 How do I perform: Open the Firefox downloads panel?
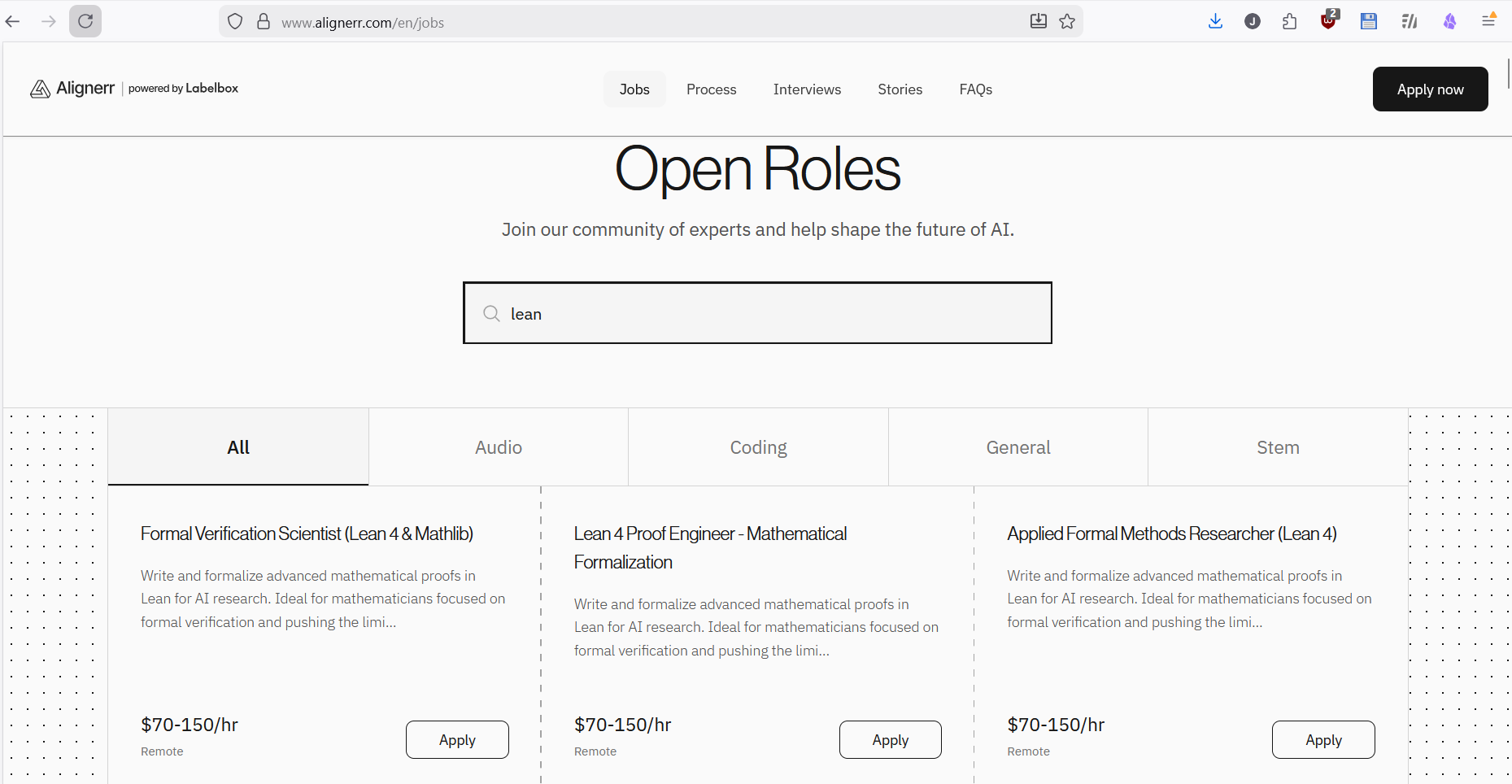click(x=1215, y=21)
